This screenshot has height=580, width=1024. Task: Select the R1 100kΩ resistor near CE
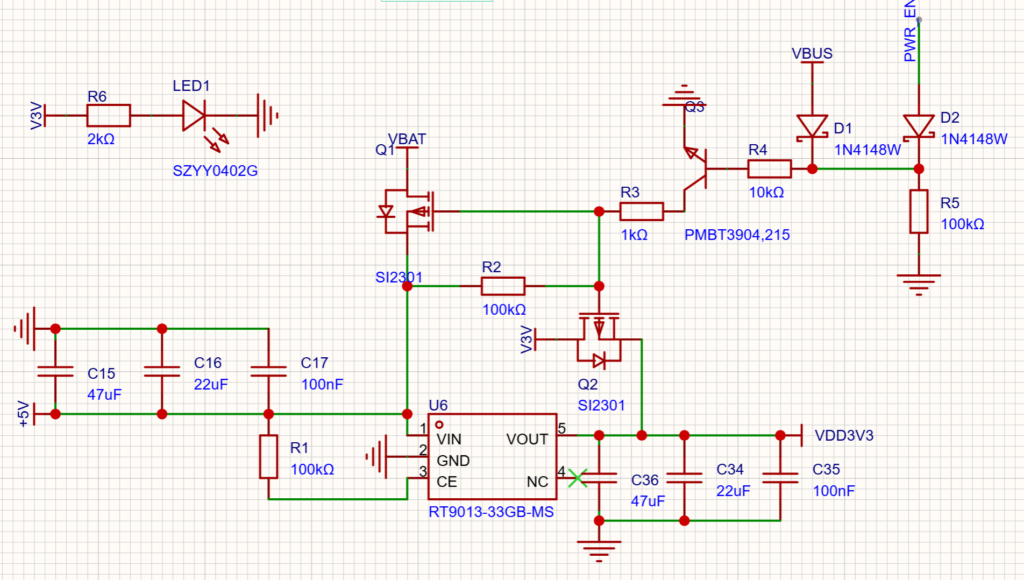[x=268, y=456]
